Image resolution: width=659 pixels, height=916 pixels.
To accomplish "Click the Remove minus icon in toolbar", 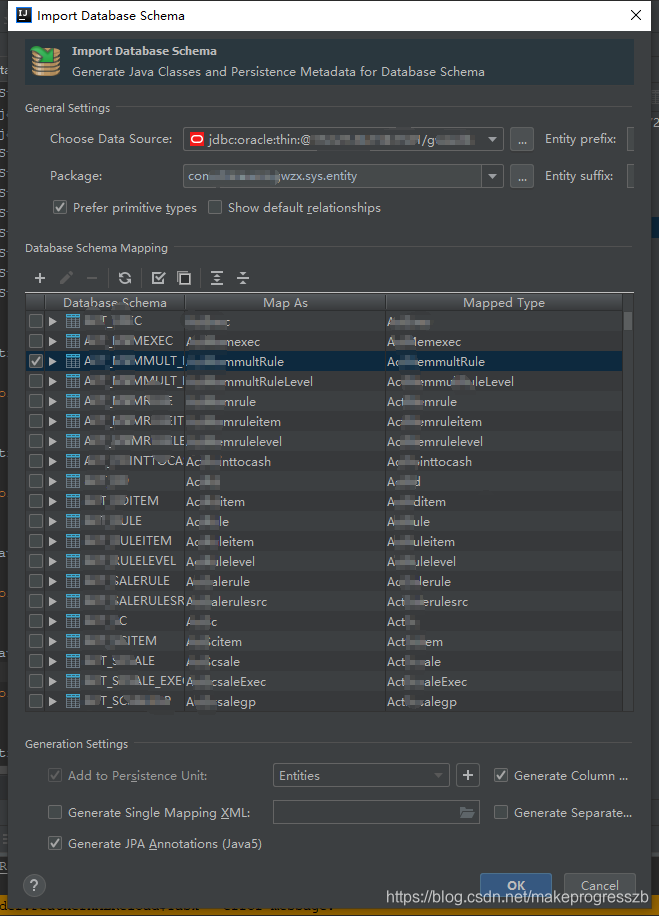I will (x=92, y=278).
